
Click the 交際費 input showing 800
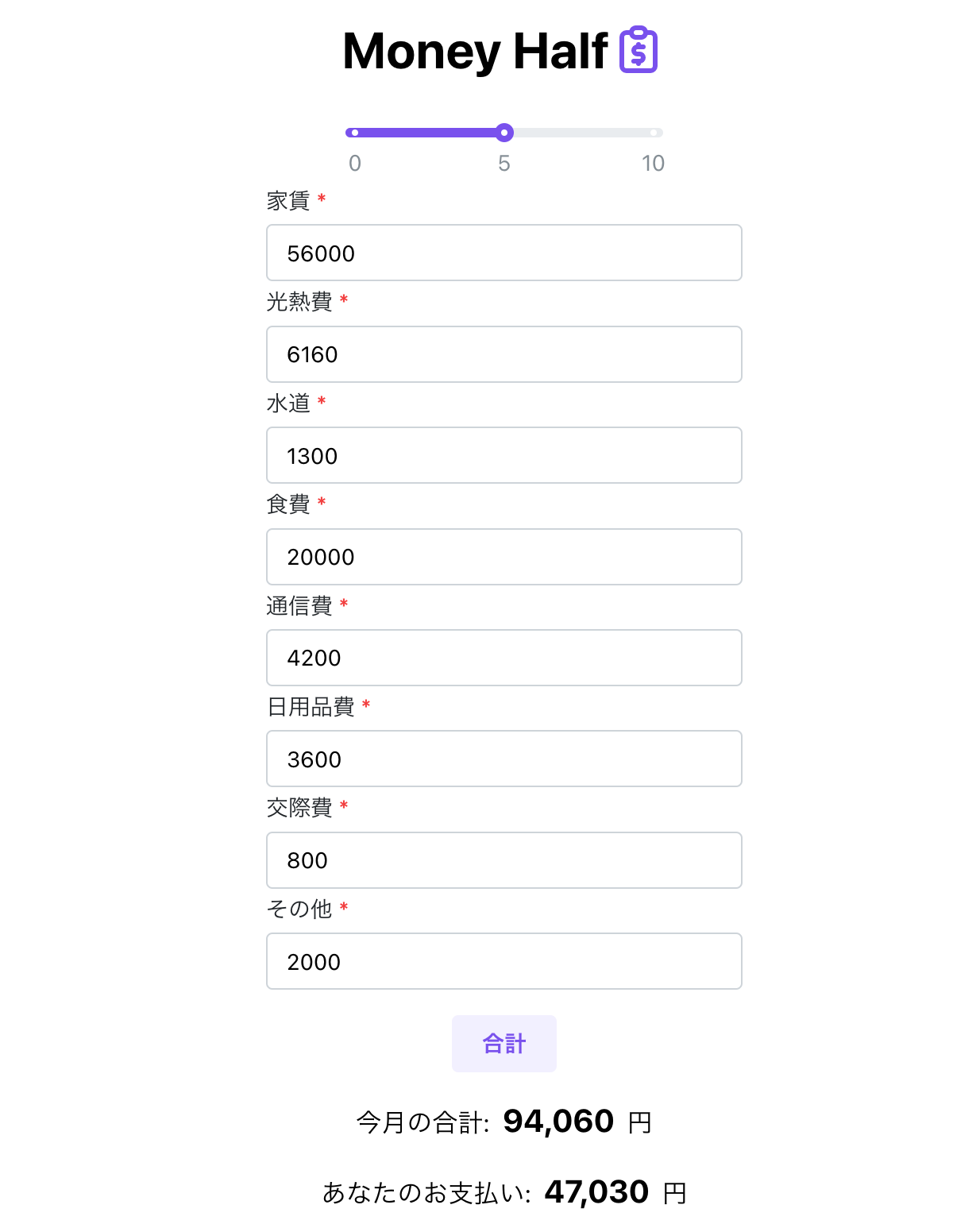coord(504,860)
